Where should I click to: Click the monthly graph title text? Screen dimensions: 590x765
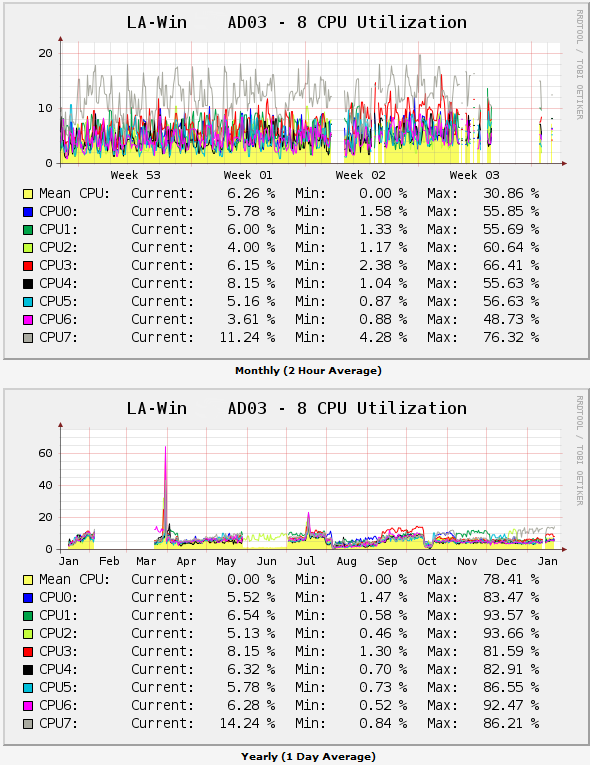coord(297,22)
